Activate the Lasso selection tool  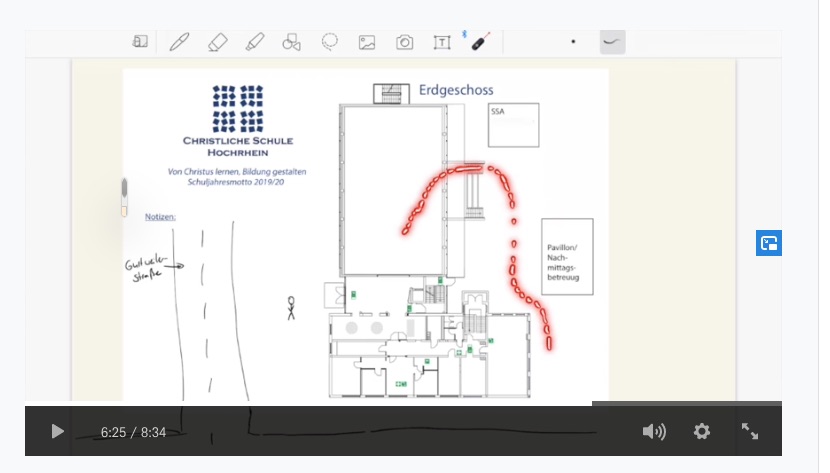coord(329,42)
